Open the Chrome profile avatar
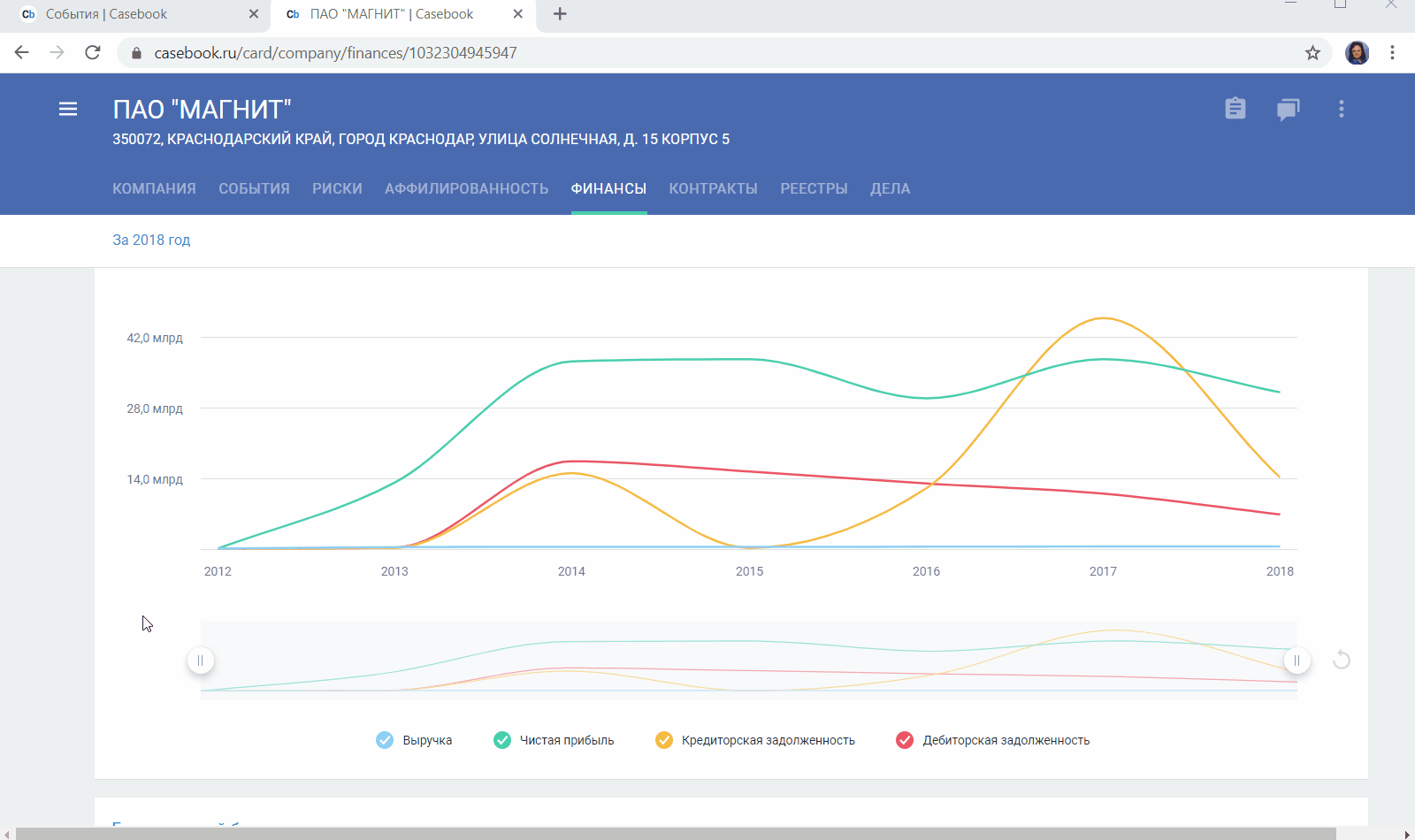 (1358, 53)
